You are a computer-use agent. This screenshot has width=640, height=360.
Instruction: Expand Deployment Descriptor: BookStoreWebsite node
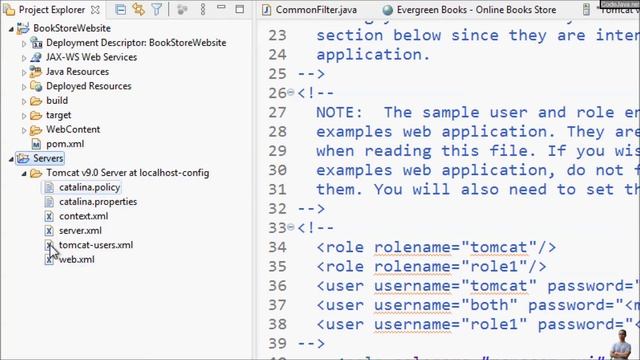[x=24, y=43]
